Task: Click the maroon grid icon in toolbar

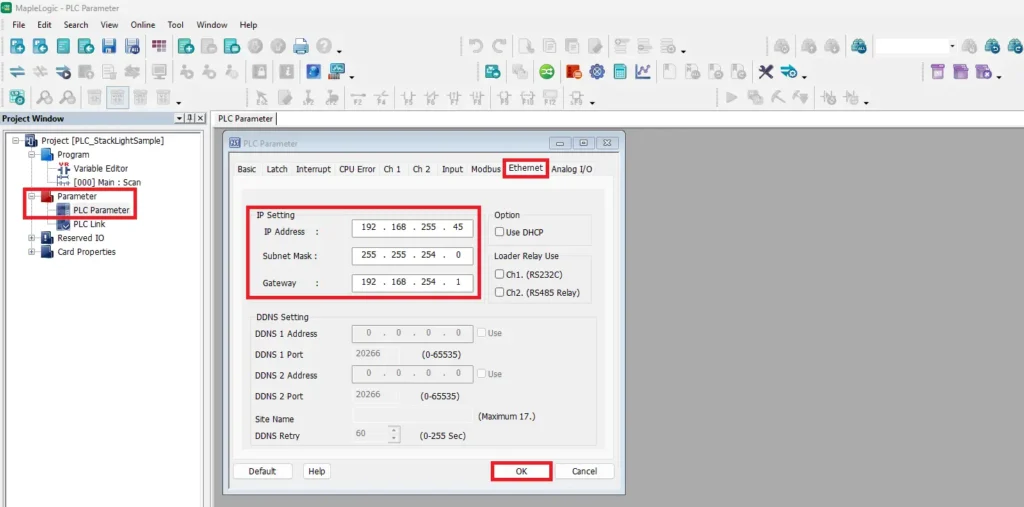Action: pyautogui.click(x=159, y=46)
